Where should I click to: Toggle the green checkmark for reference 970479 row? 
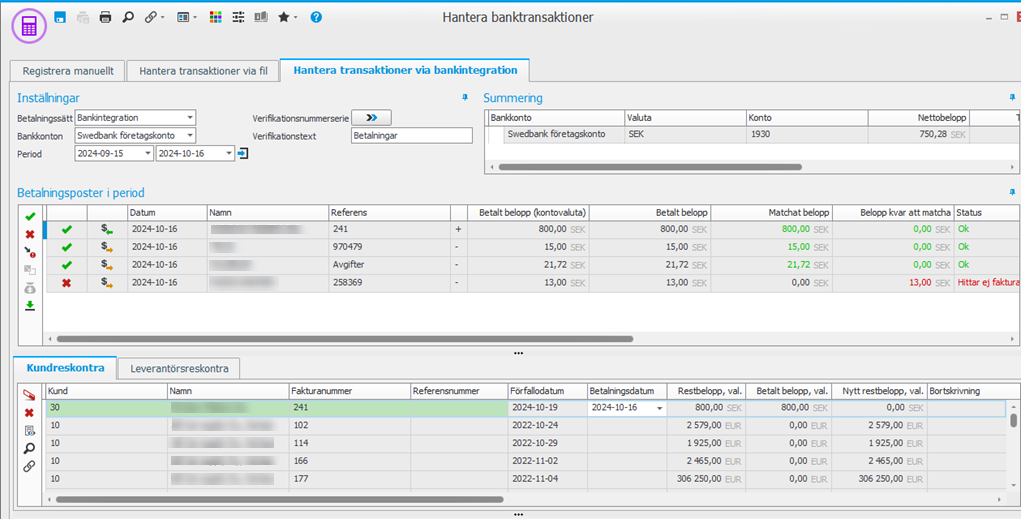66,247
